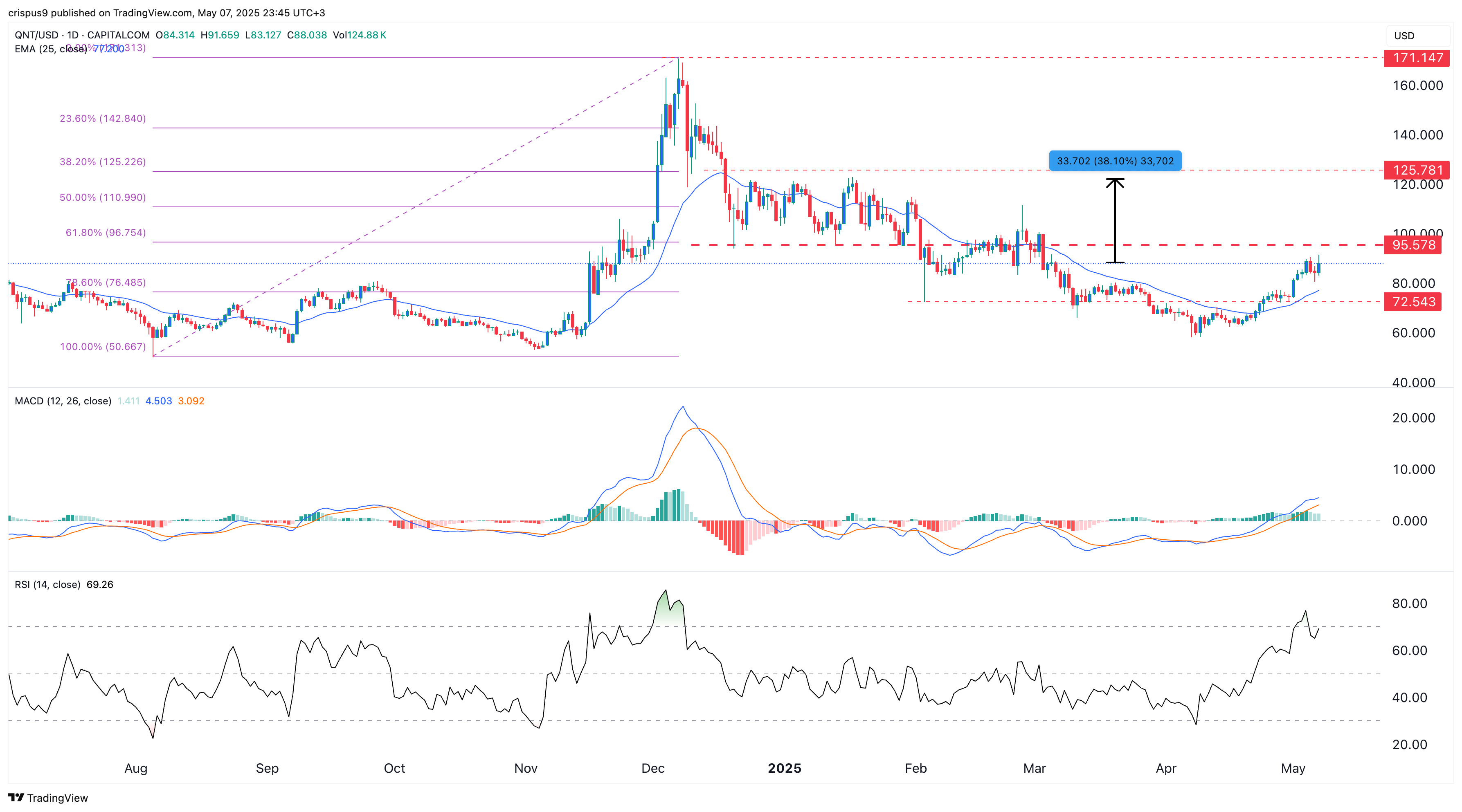Viewport: 1462px width, 812px height.
Task: Click the RSI (14, close) legend
Action: click(47, 584)
